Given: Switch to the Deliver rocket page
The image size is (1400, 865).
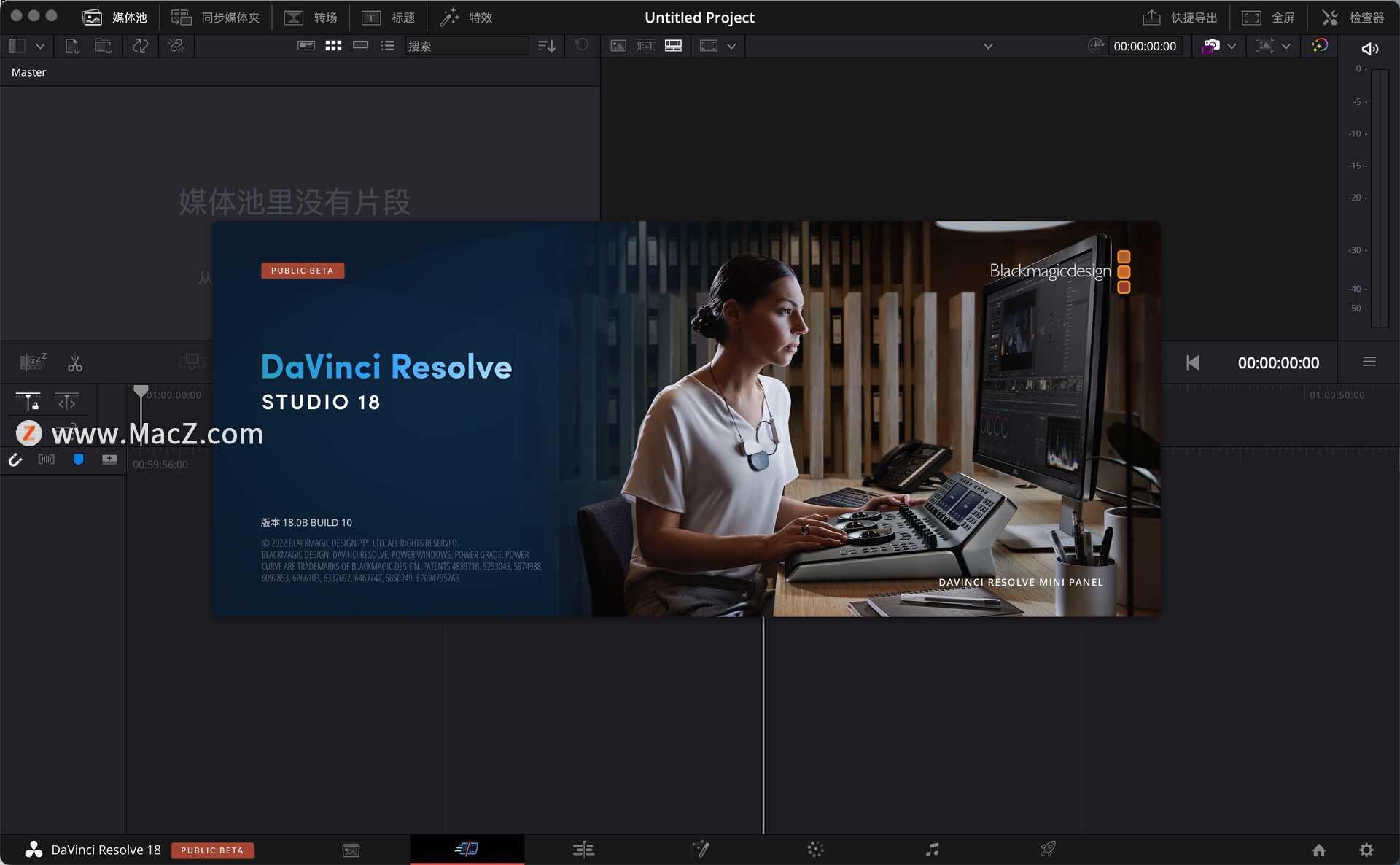Looking at the screenshot, I should pyautogui.click(x=1048, y=850).
